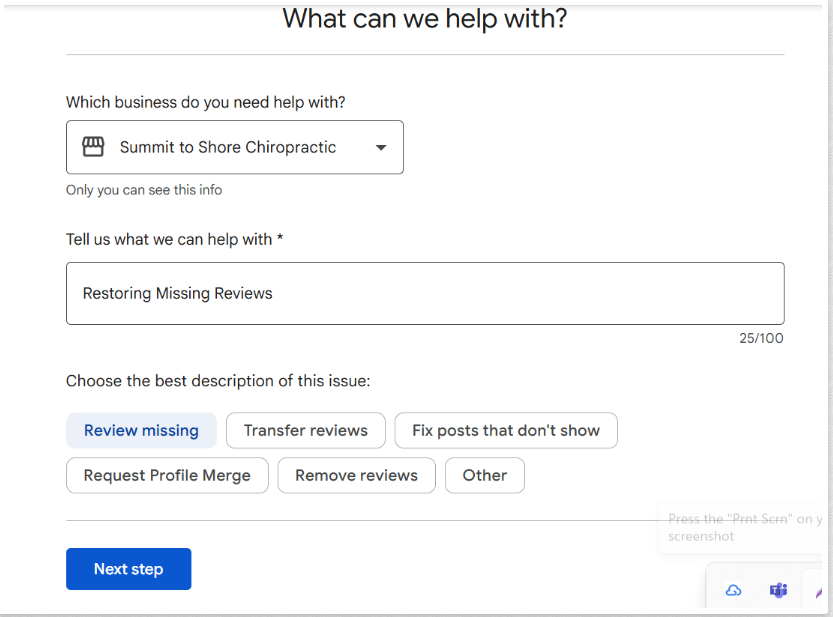Choose the Transfer reviews option
Screen dimensions: 833x617
[305, 430]
